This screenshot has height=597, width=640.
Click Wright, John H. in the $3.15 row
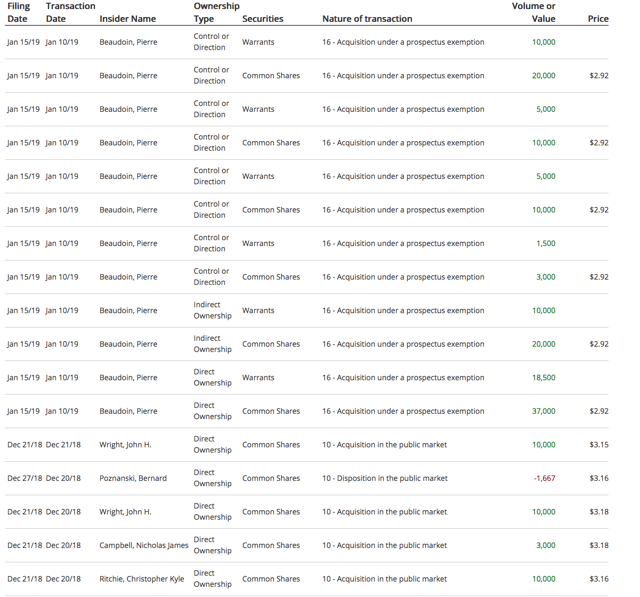(125, 445)
